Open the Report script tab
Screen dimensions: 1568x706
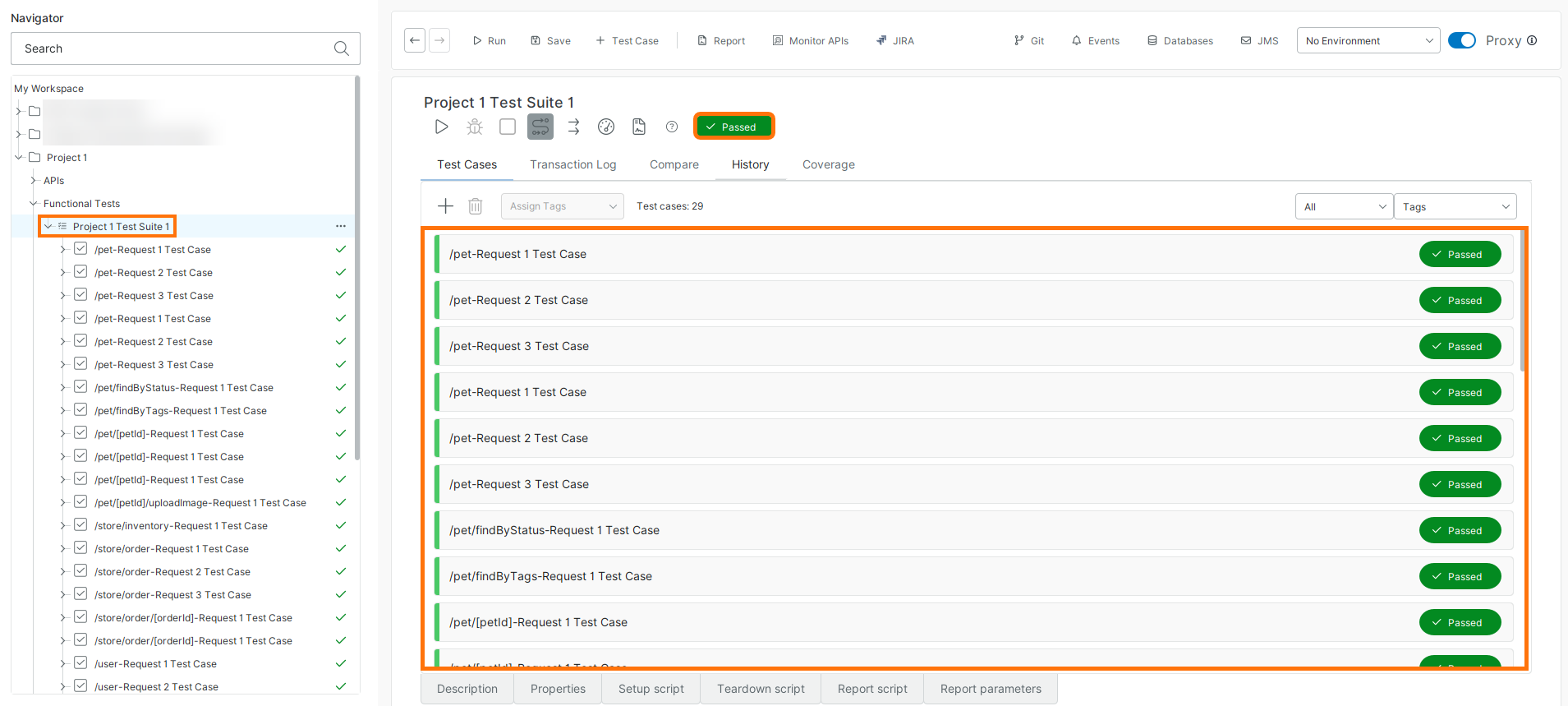click(x=872, y=689)
